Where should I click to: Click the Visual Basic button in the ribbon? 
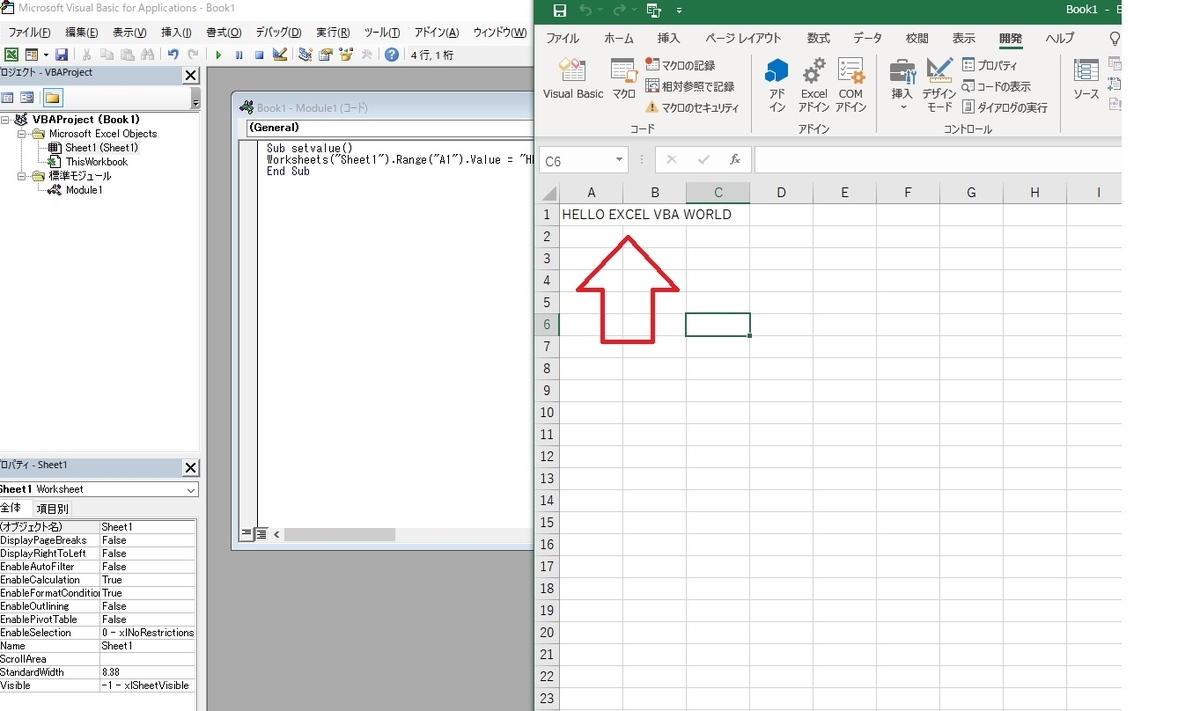click(573, 80)
